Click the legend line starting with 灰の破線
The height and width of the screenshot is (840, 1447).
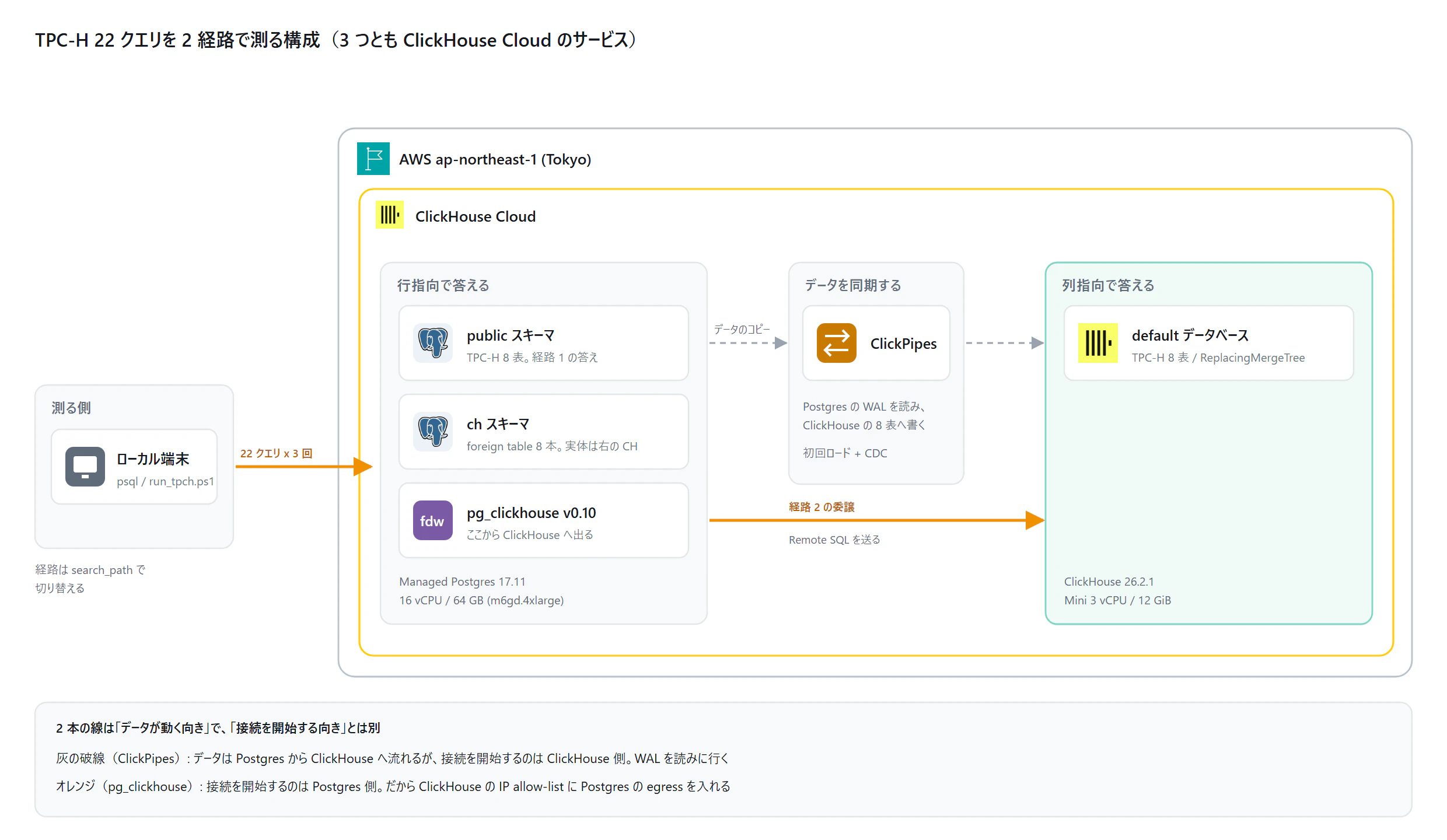[x=393, y=758]
